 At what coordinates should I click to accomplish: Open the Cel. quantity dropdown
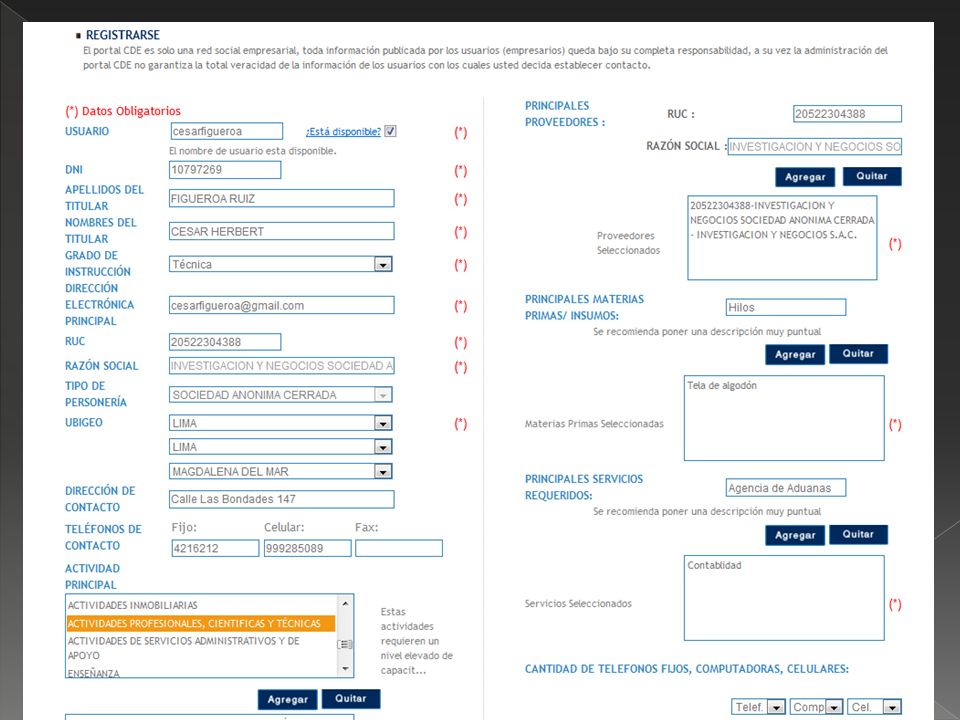coord(875,707)
